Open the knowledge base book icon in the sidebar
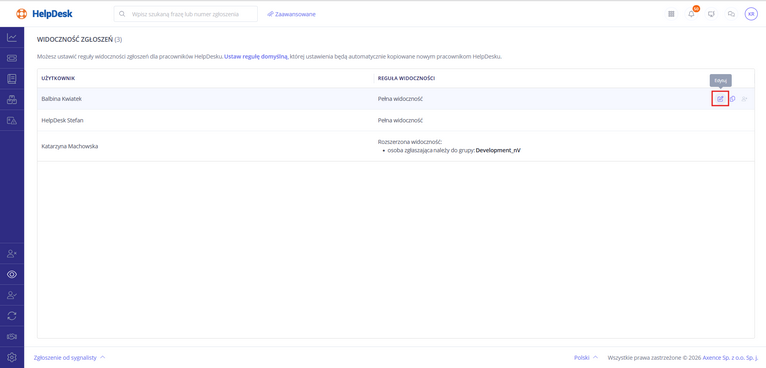The height and width of the screenshot is (368, 766). [12, 79]
